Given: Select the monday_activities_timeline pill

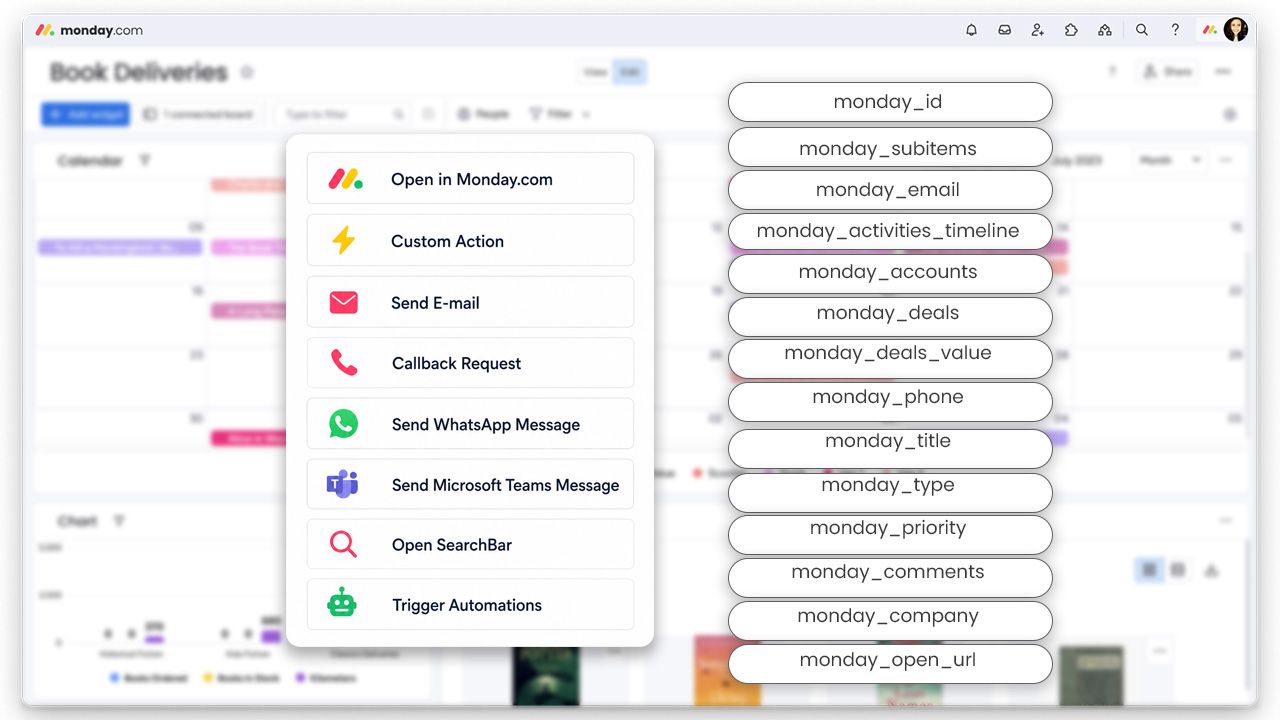Looking at the screenshot, I should [x=890, y=231].
